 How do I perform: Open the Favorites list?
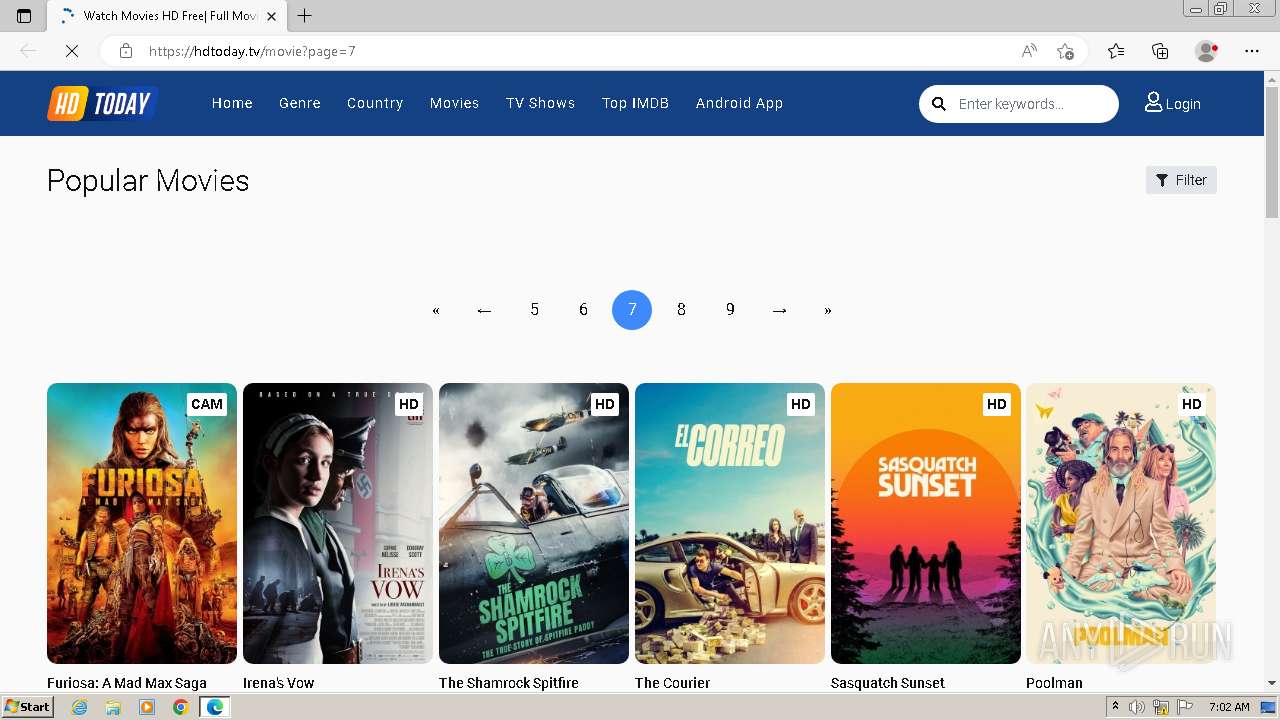click(1116, 51)
